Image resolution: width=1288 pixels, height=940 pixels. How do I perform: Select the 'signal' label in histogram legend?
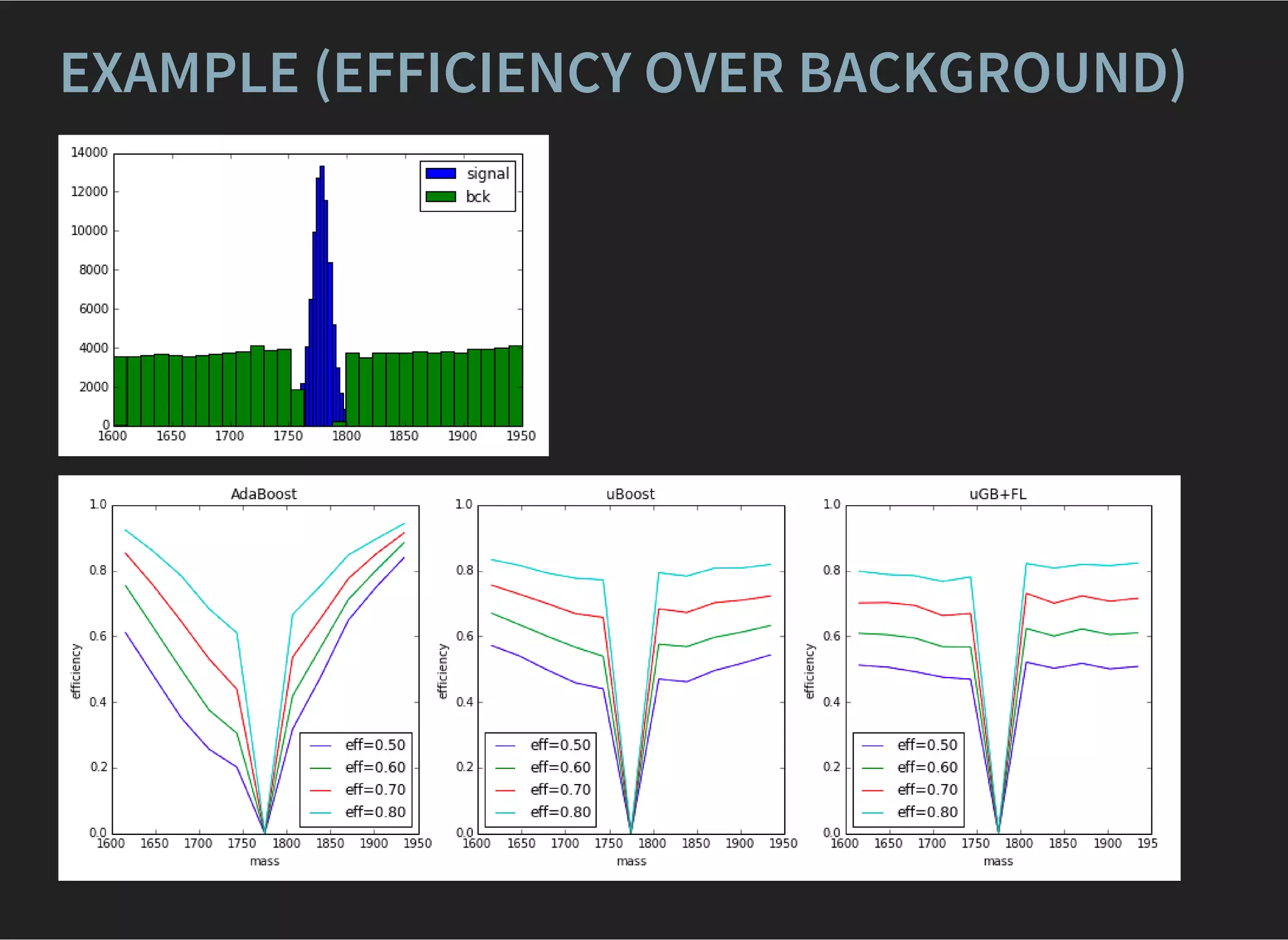(x=488, y=173)
